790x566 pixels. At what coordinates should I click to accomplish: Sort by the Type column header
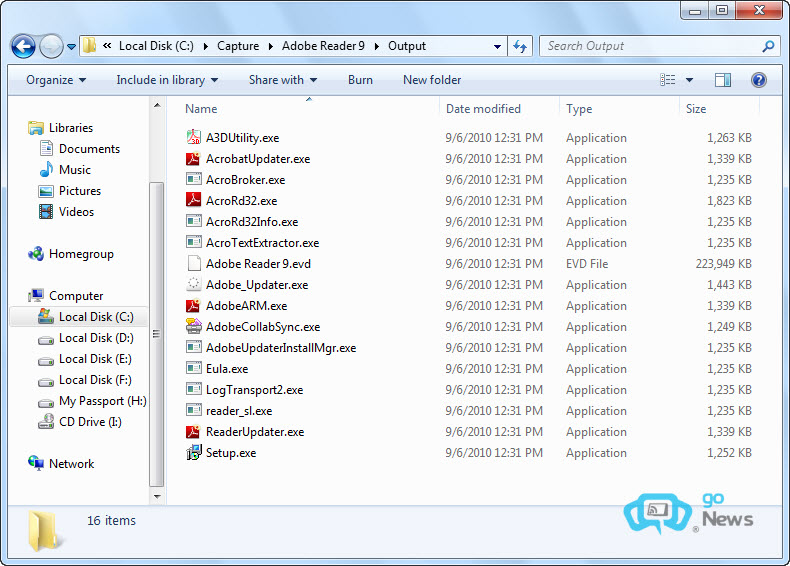[579, 109]
